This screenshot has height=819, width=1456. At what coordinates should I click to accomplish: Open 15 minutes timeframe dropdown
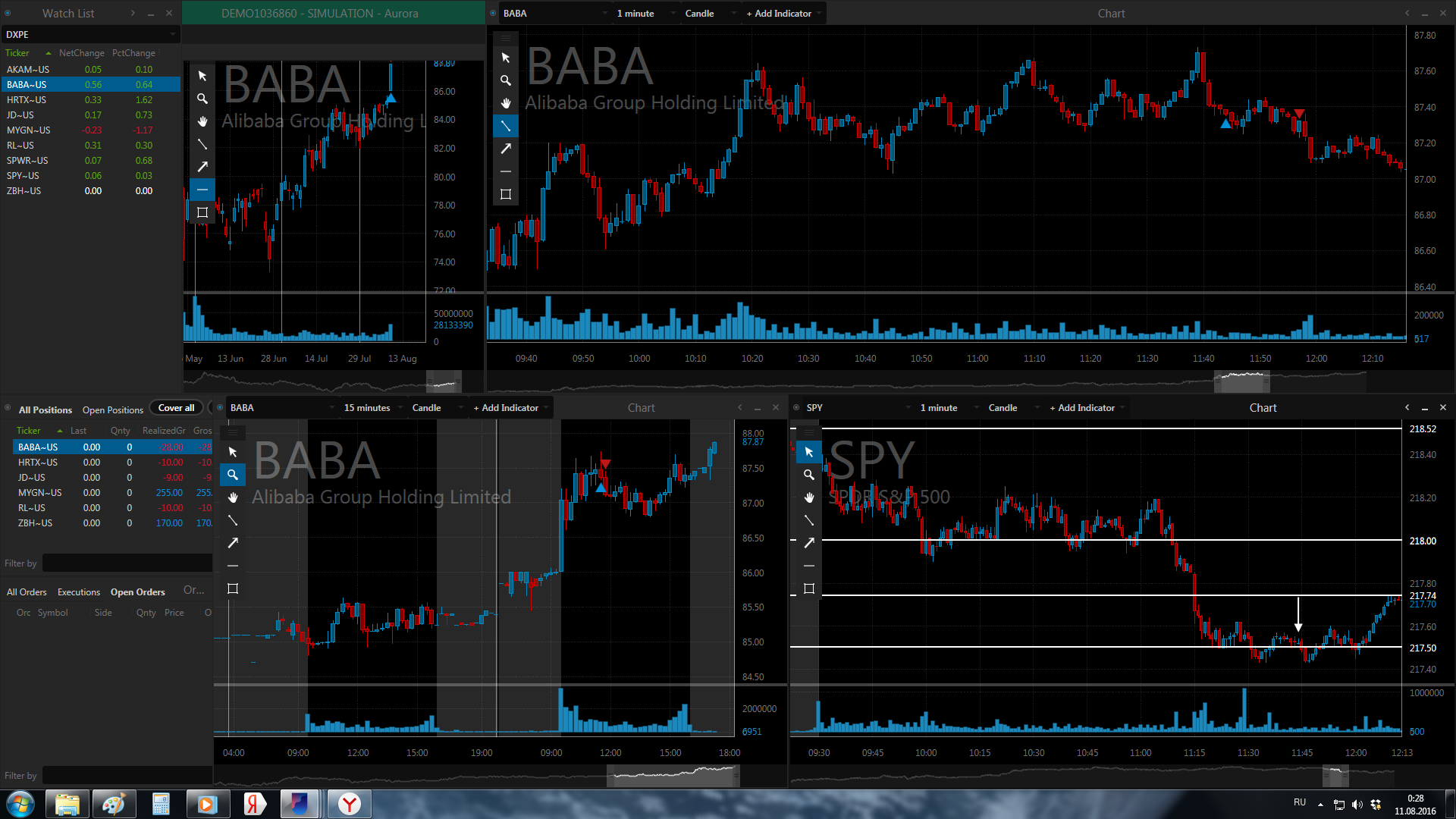(x=373, y=407)
